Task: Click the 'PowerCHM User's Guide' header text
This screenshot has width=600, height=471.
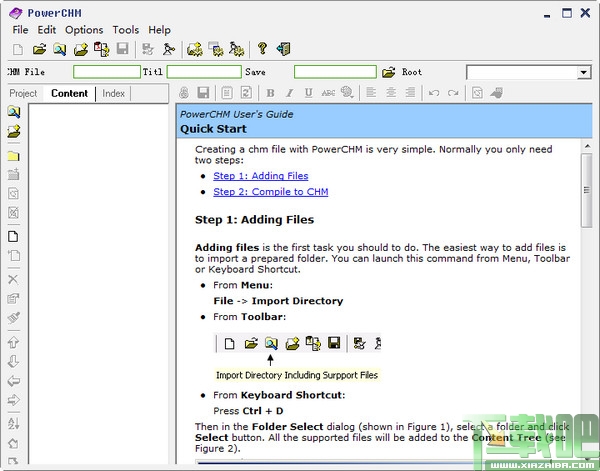Action: (236, 114)
